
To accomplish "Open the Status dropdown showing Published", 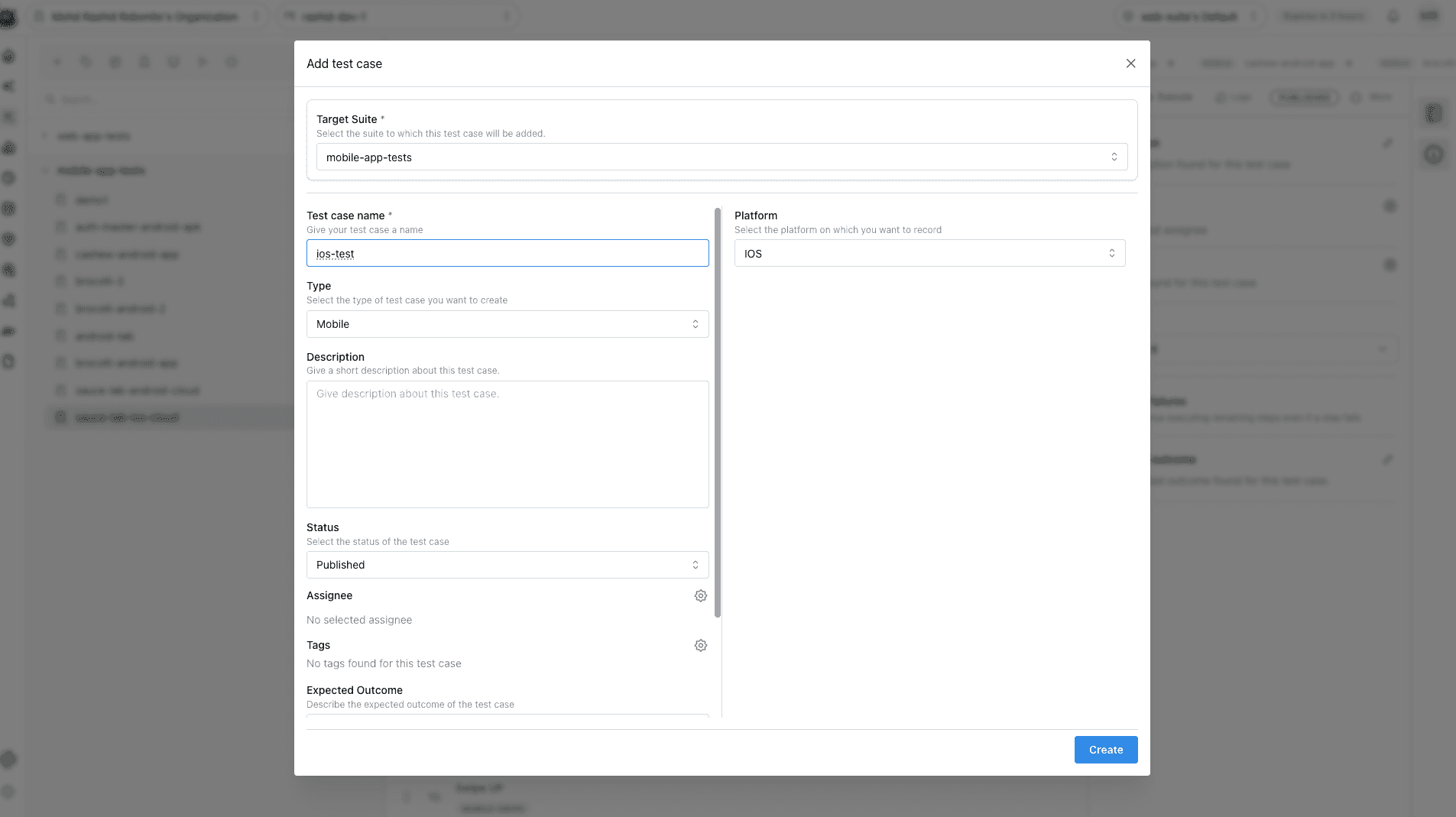I will point(507,565).
